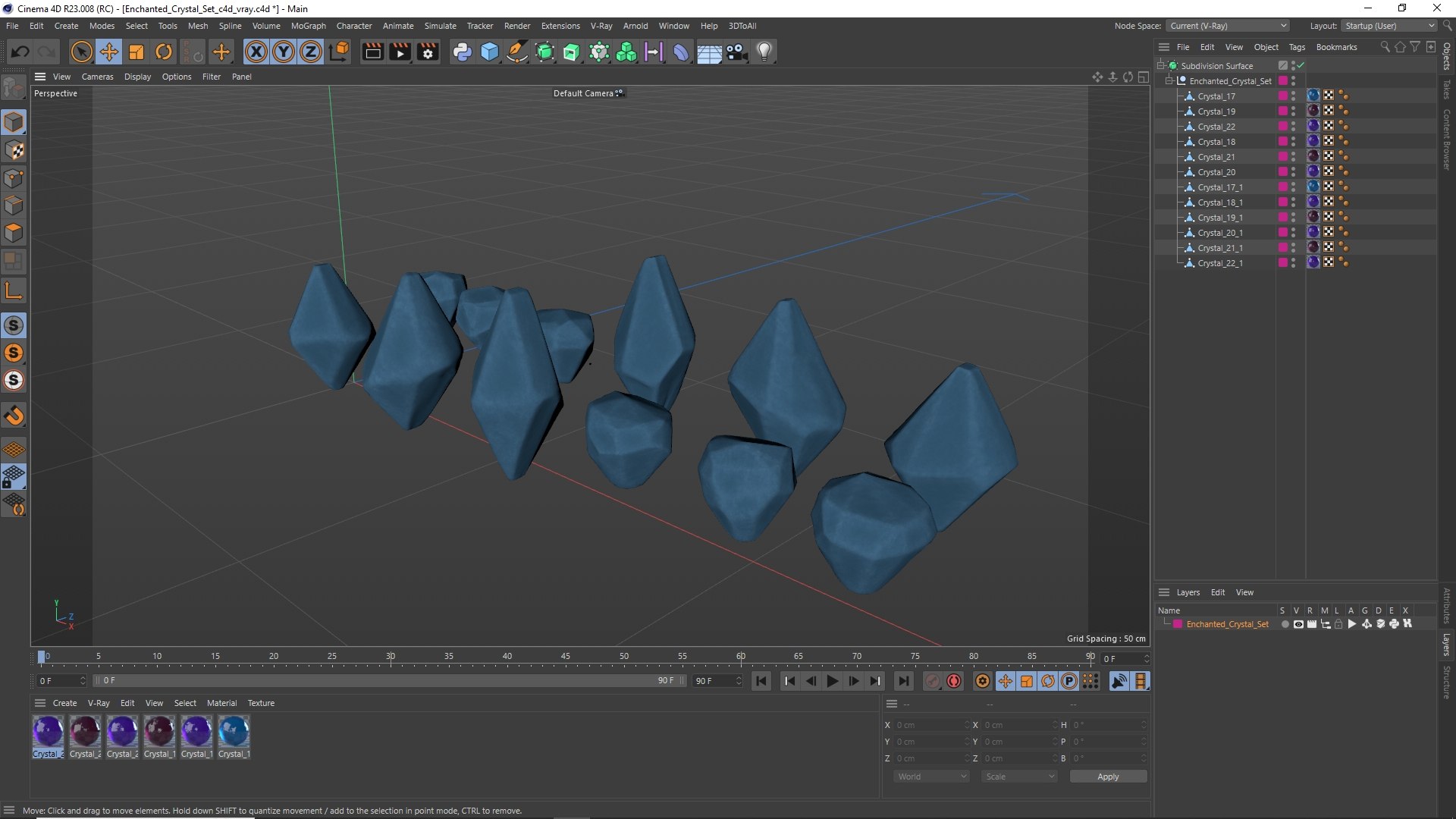Viewport: 1456px width, 819px height.
Task: Collapse Enchanted_Crystal_Set tree node
Action: (1169, 80)
